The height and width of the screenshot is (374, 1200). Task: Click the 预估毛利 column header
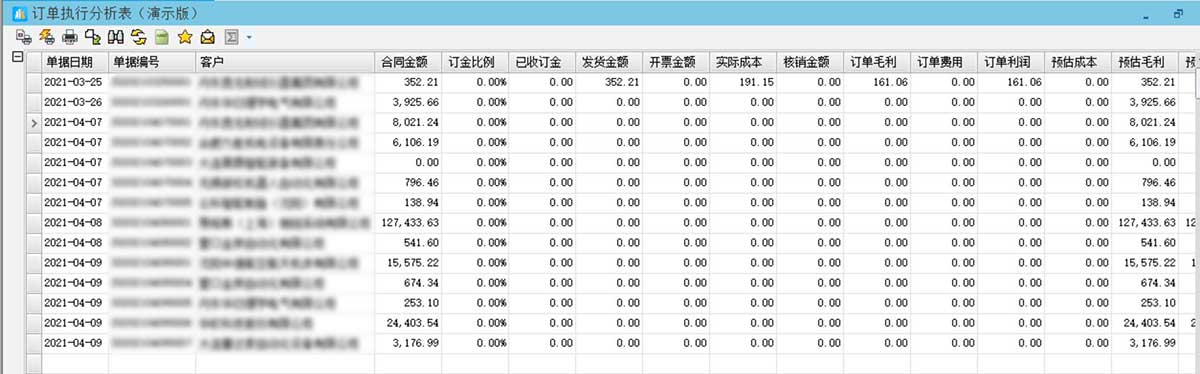[1146, 61]
